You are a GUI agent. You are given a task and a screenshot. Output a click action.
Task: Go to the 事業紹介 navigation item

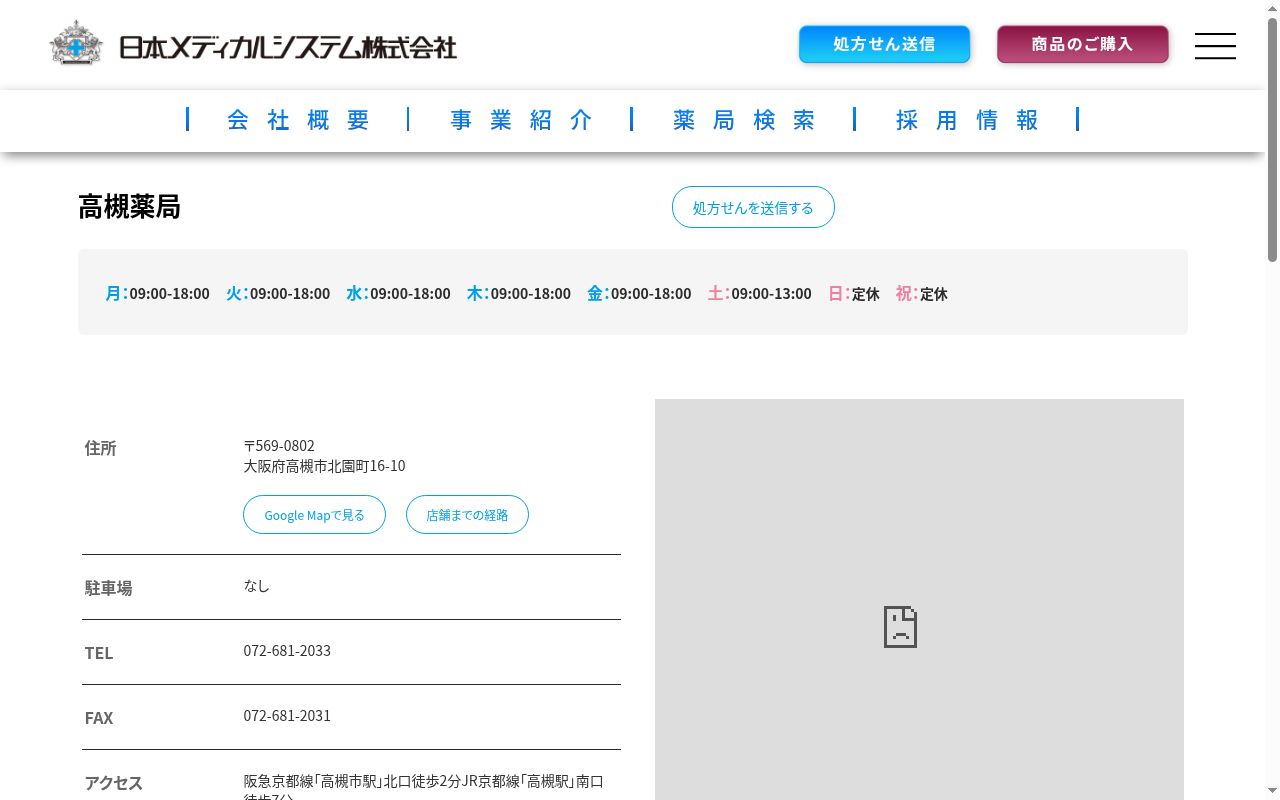click(x=522, y=120)
